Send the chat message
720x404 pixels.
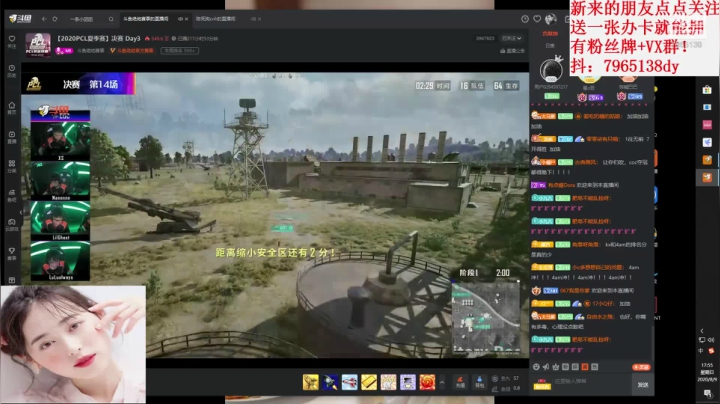[x=642, y=385]
